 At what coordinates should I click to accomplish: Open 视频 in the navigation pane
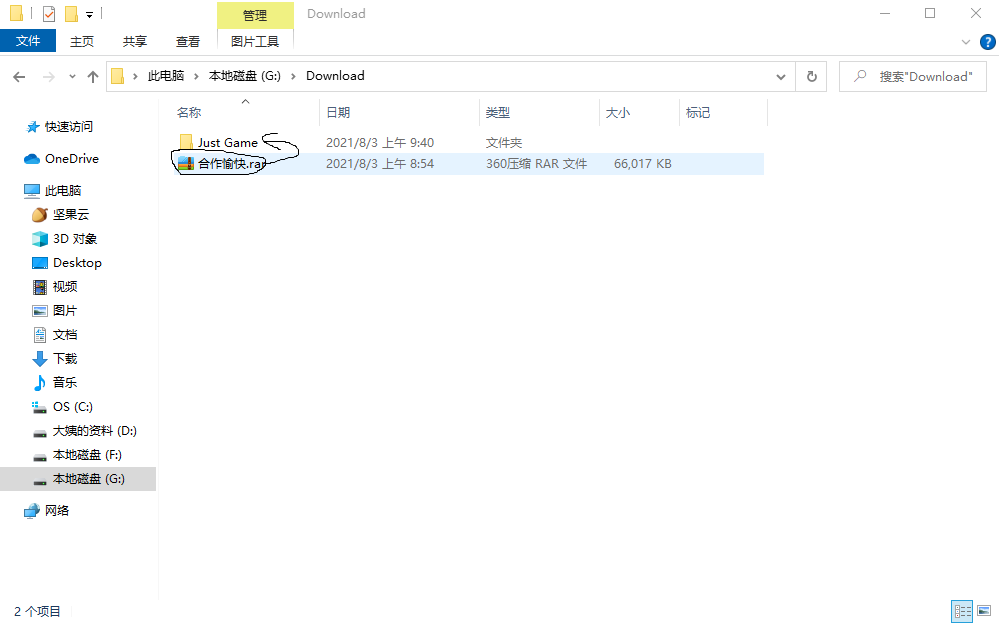click(64, 287)
